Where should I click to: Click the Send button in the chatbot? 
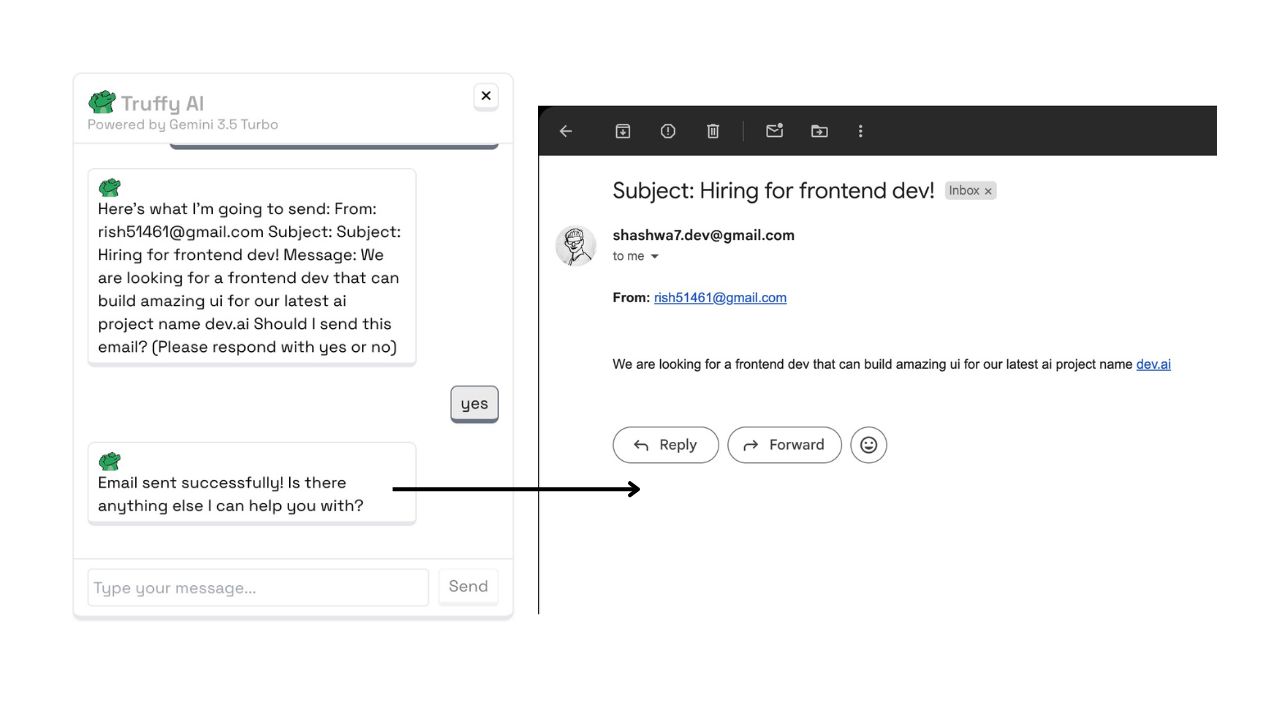coord(468,587)
